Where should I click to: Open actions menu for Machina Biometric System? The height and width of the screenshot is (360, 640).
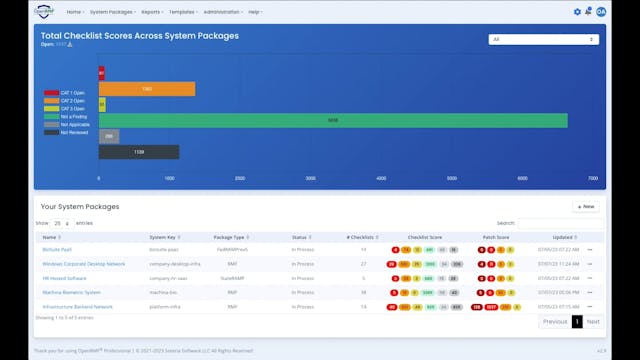(x=590, y=293)
